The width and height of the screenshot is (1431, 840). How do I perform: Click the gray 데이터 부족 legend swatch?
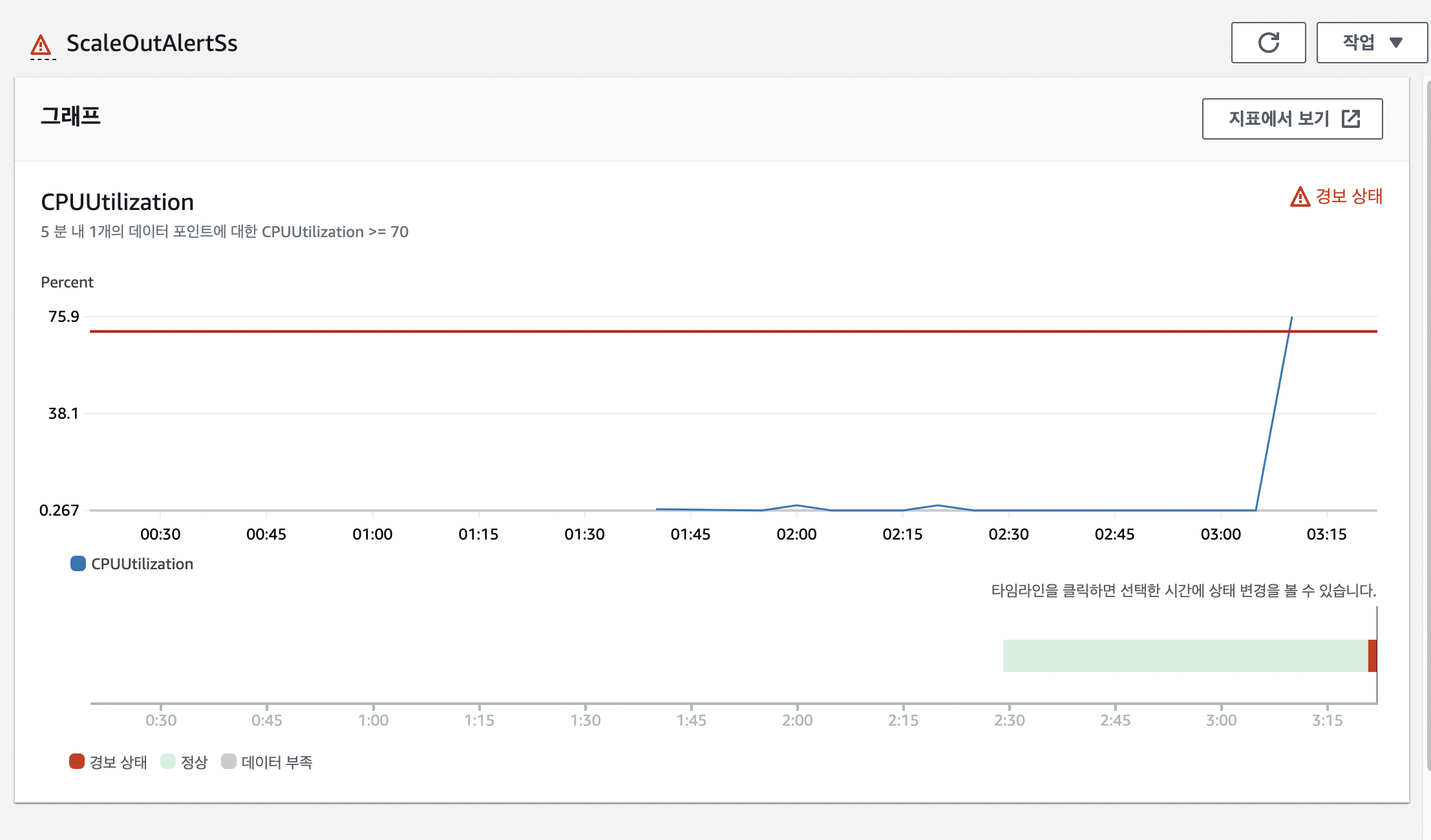[x=229, y=761]
